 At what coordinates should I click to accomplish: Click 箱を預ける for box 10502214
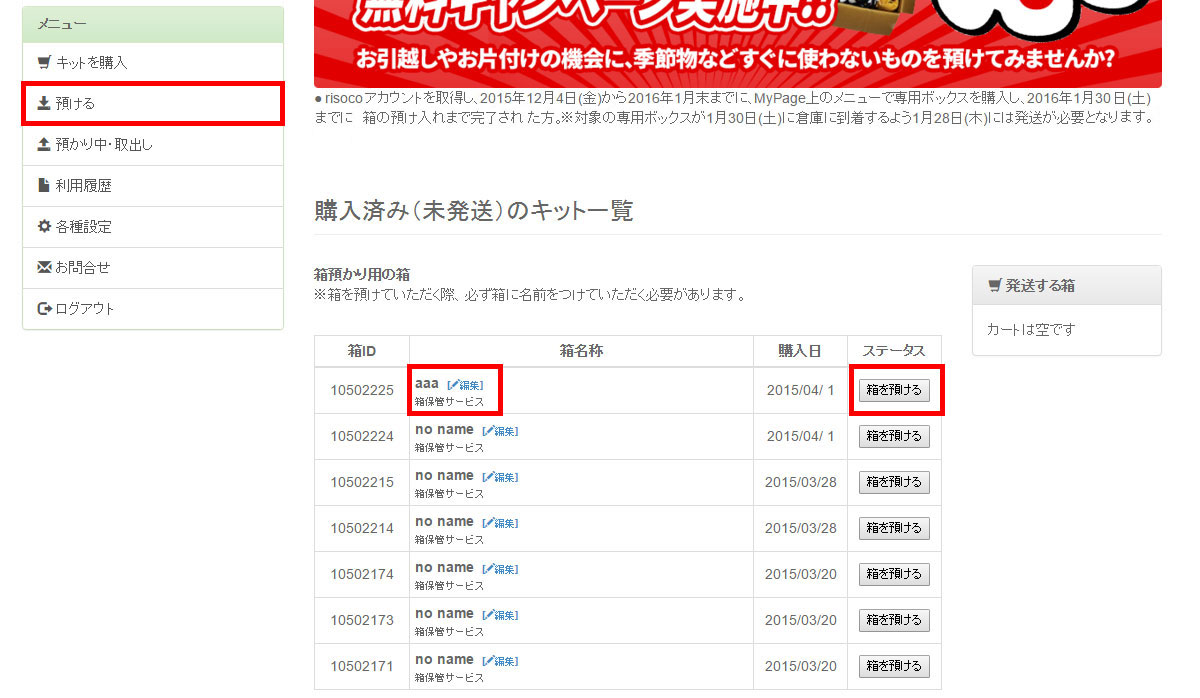click(x=894, y=528)
